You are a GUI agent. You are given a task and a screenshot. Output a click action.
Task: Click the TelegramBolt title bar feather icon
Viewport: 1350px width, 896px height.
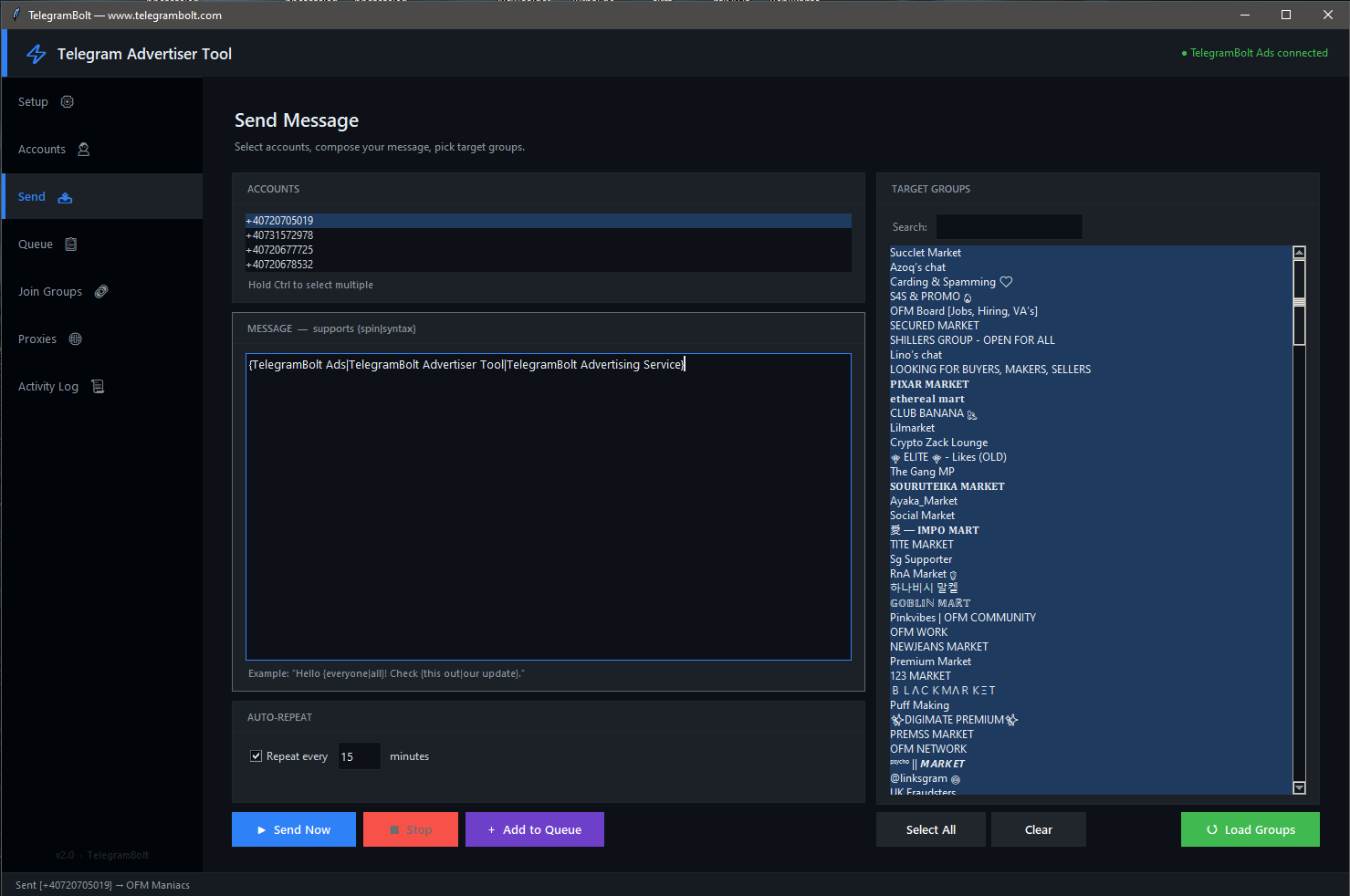coord(16,15)
